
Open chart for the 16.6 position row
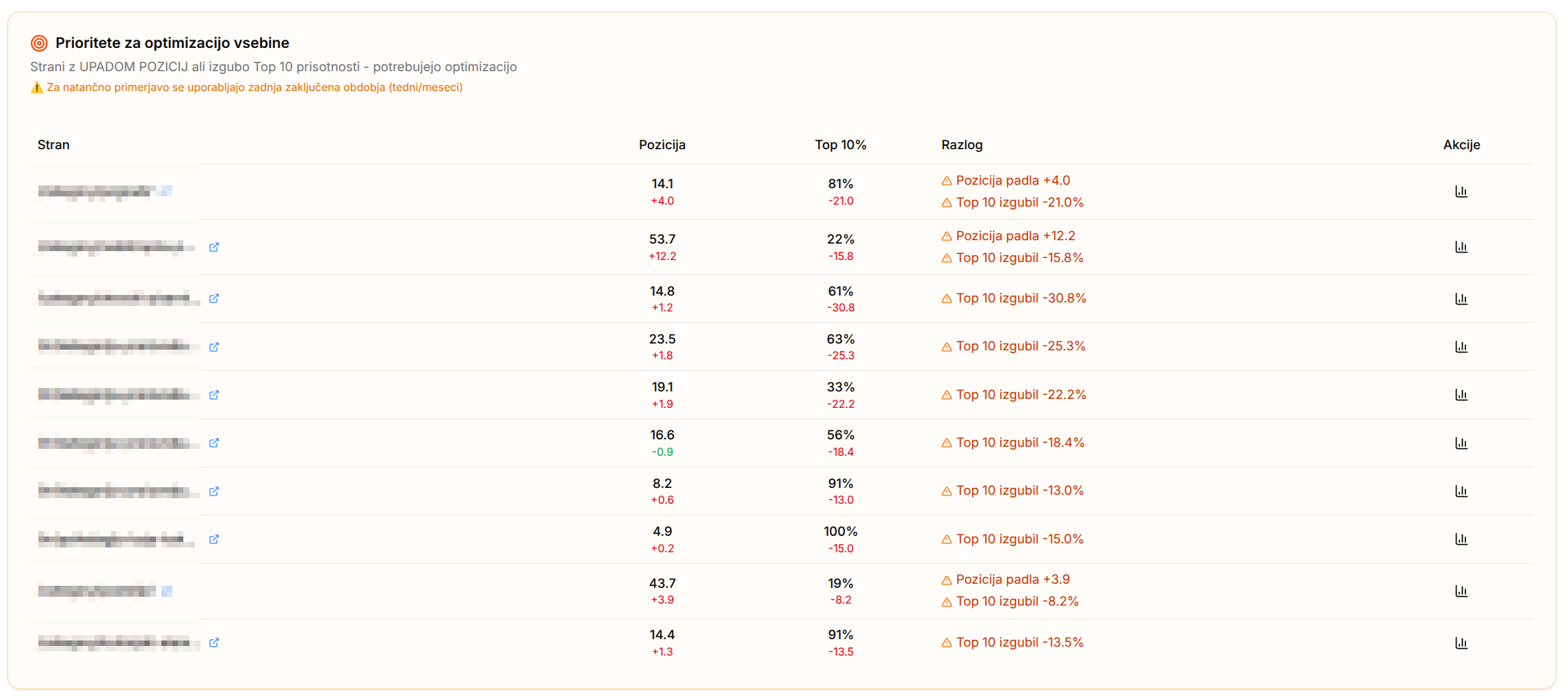pyautogui.click(x=1461, y=443)
